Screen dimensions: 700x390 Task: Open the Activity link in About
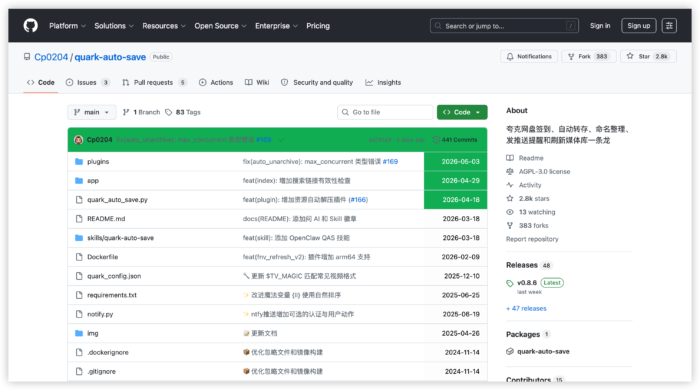pos(524,185)
